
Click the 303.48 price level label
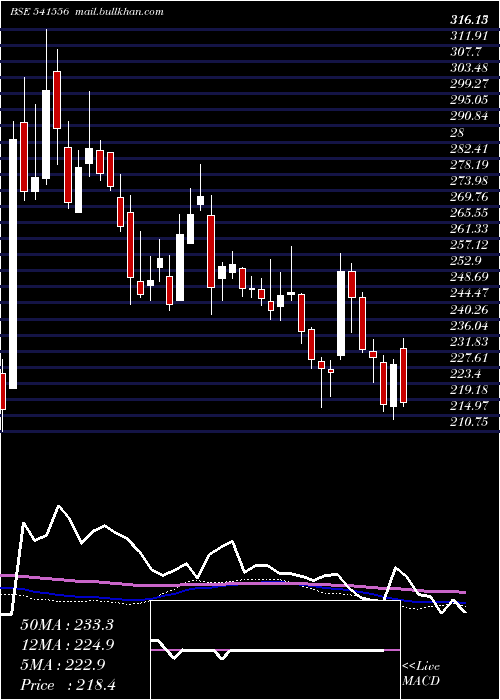[x=469, y=68]
